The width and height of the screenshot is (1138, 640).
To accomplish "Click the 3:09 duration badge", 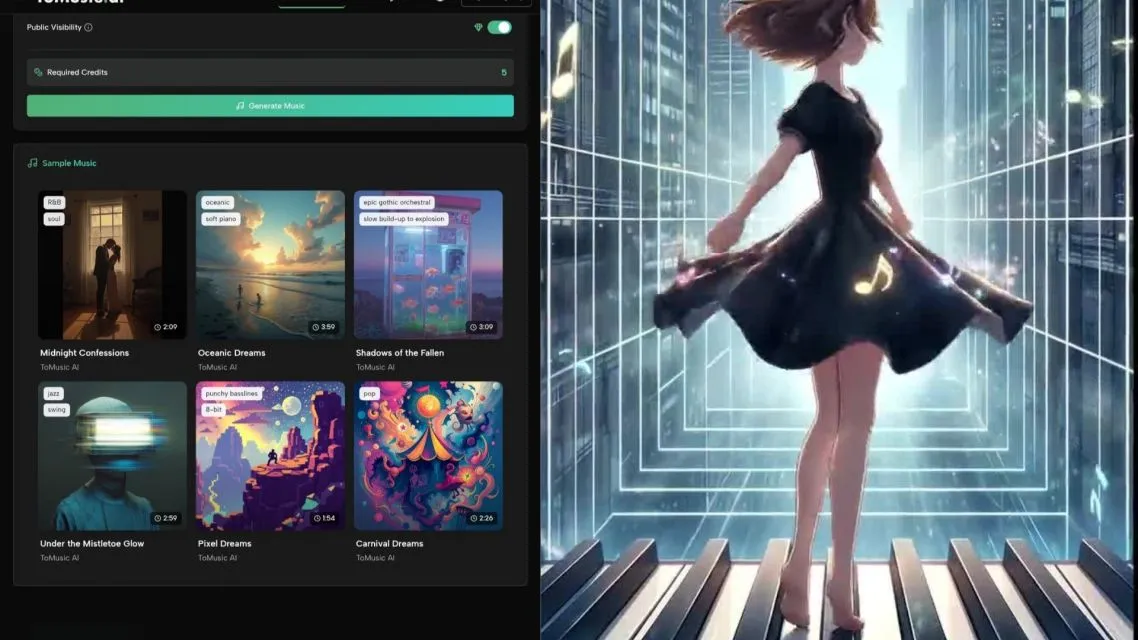I will coord(481,327).
